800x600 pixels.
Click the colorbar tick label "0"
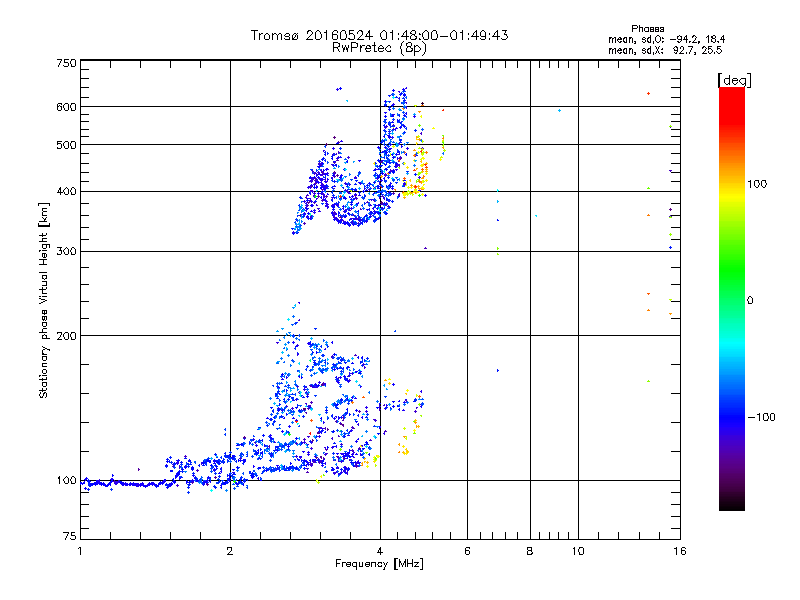tap(749, 300)
